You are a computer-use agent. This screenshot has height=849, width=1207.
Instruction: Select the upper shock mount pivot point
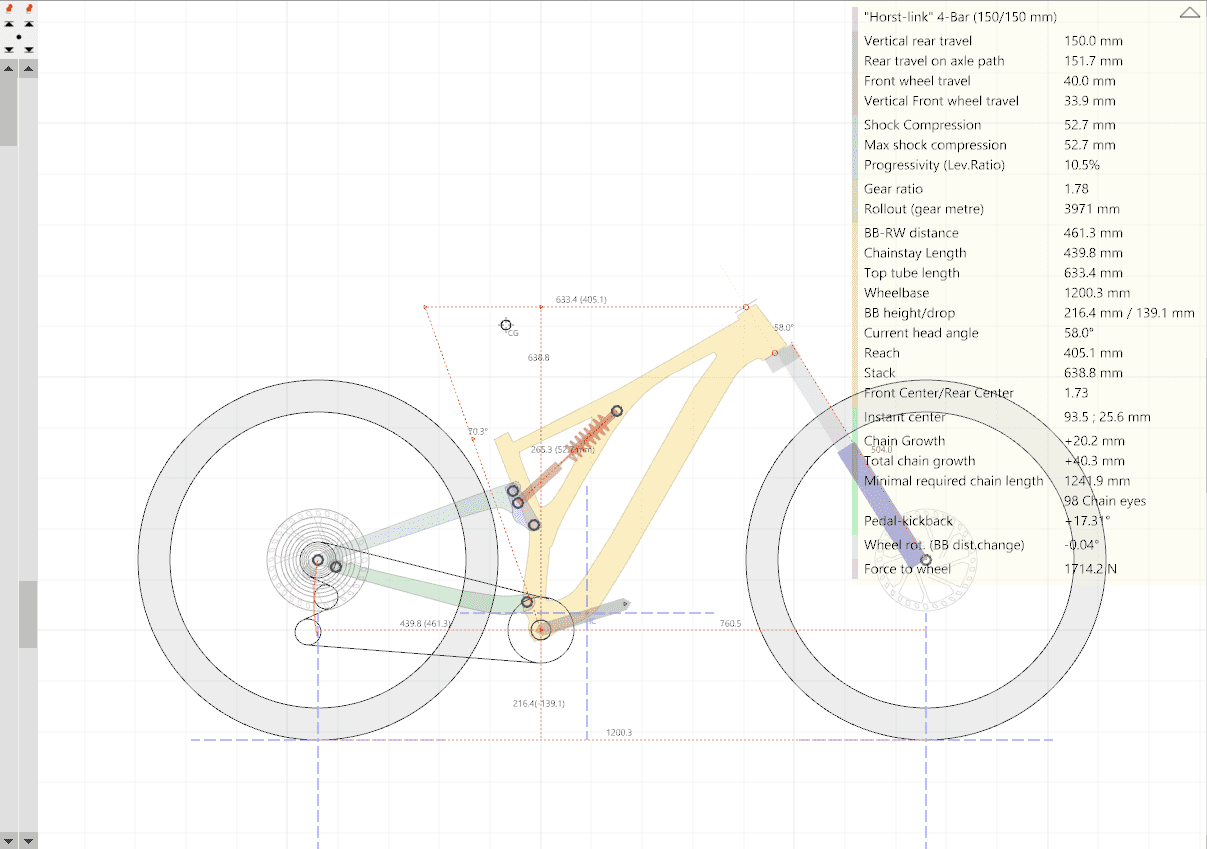pyautogui.click(x=617, y=411)
